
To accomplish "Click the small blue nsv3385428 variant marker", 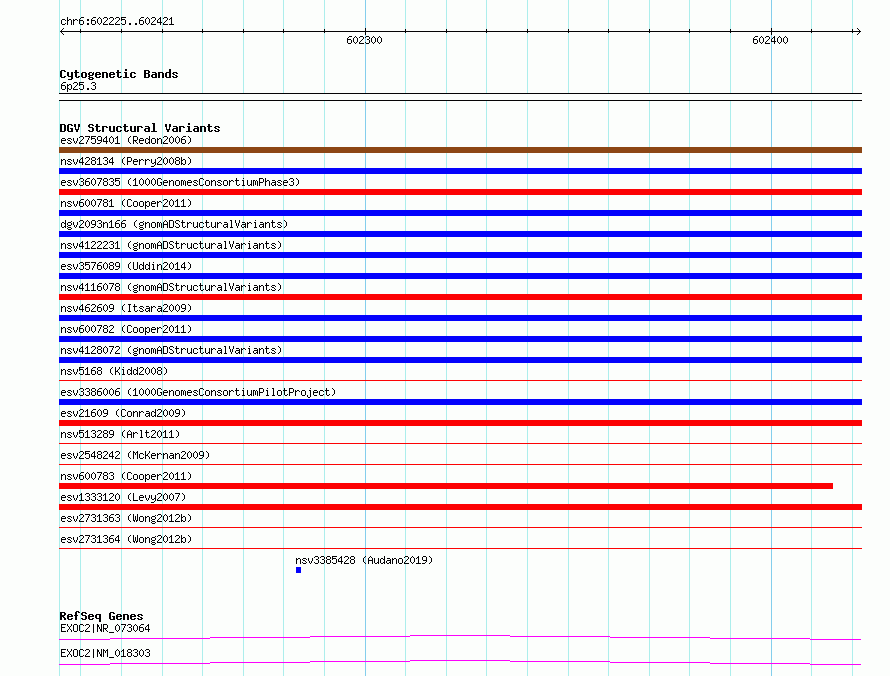I will click(x=299, y=570).
